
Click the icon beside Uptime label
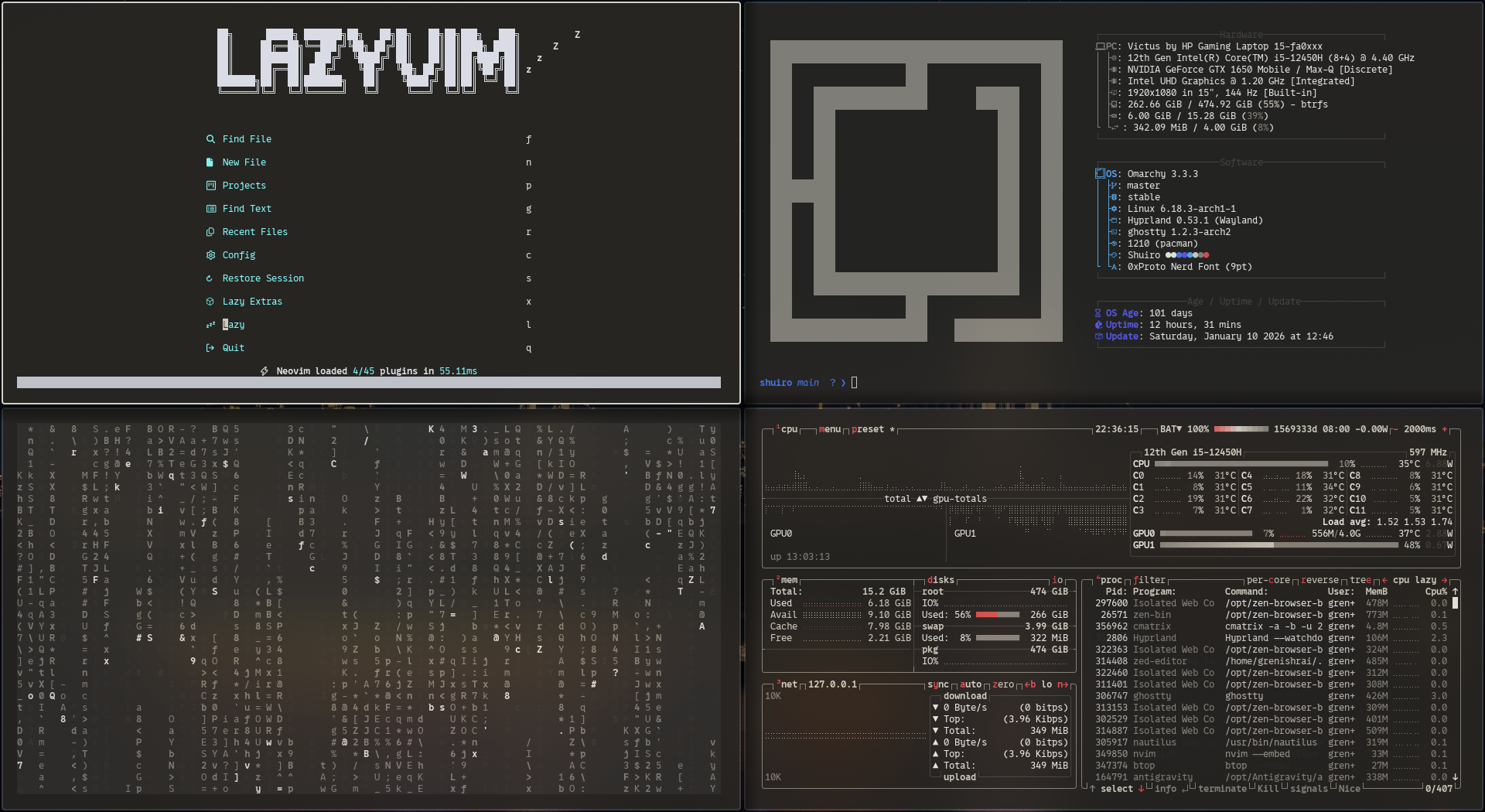click(x=1098, y=325)
